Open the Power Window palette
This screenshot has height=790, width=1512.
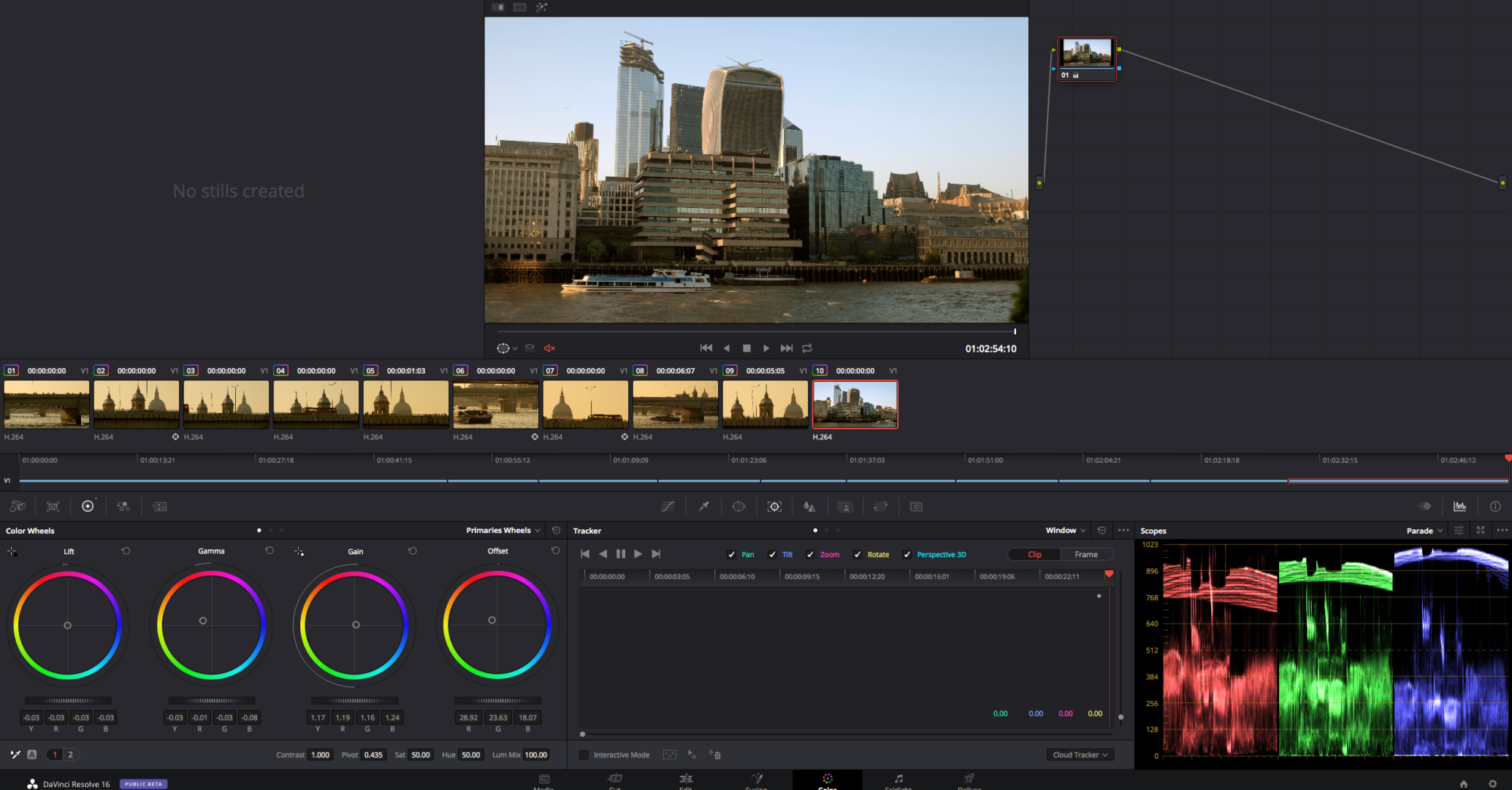coord(739,507)
